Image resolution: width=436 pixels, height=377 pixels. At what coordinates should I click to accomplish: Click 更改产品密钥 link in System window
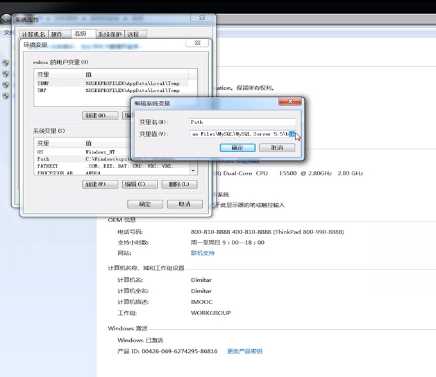[245, 351]
